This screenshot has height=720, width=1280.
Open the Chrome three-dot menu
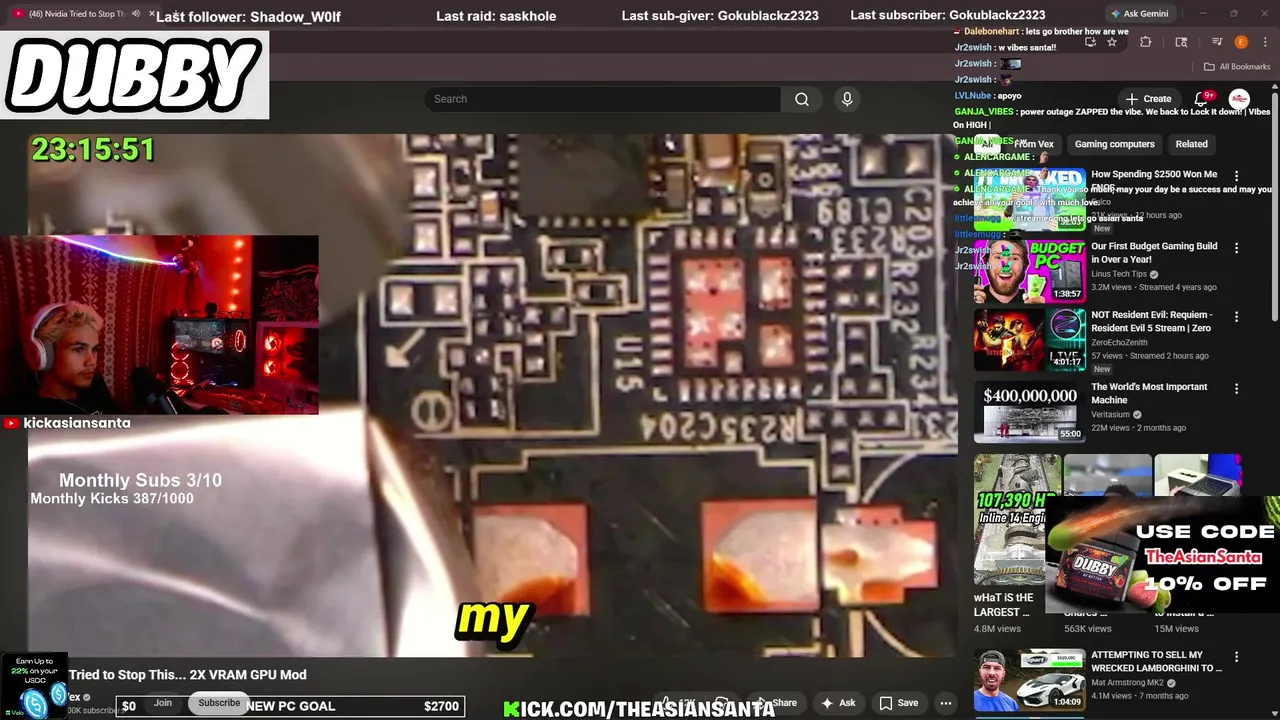pyautogui.click(x=1263, y=42)
